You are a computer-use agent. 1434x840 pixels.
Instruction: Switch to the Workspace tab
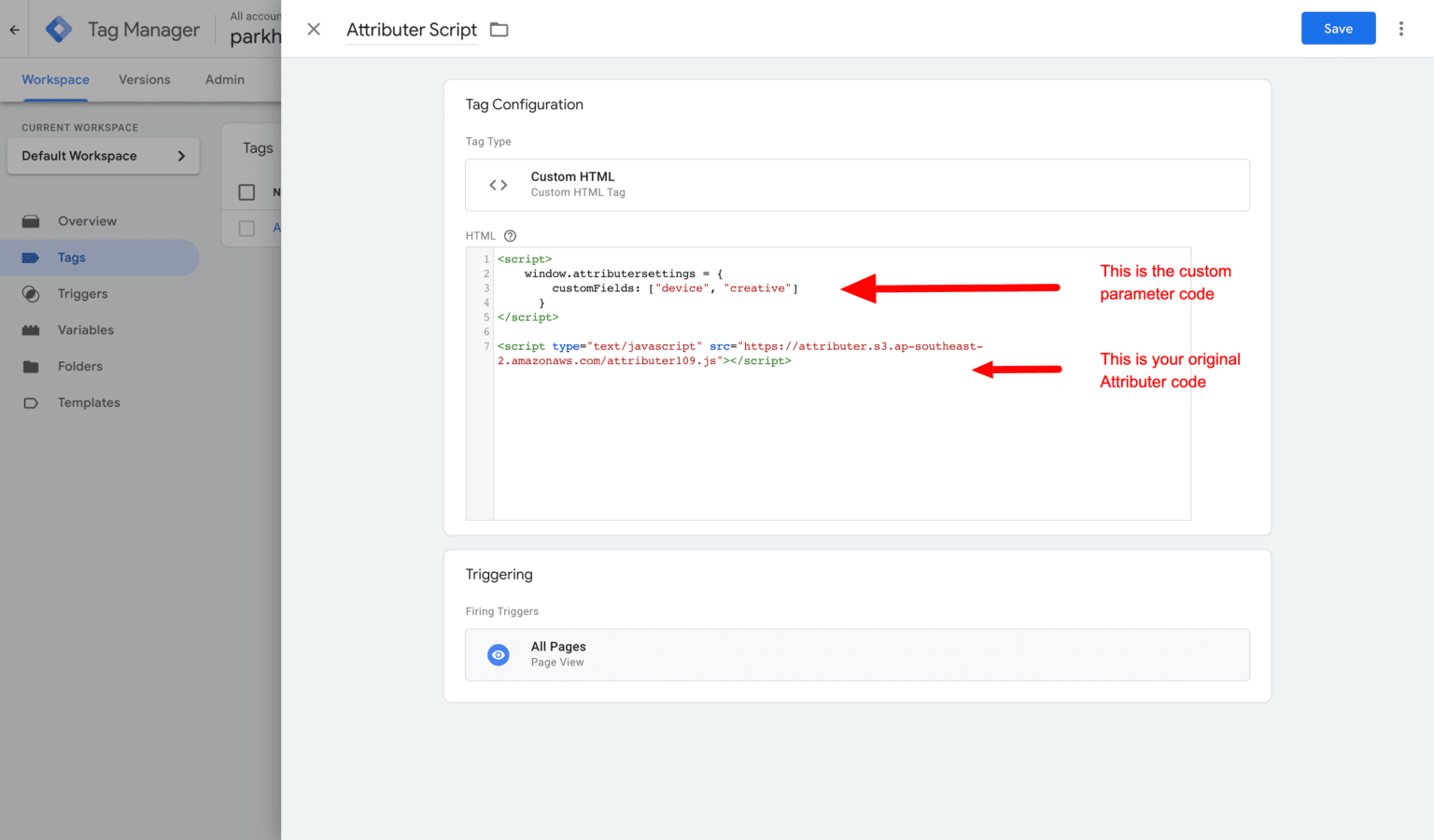click(x=55, y=79)
